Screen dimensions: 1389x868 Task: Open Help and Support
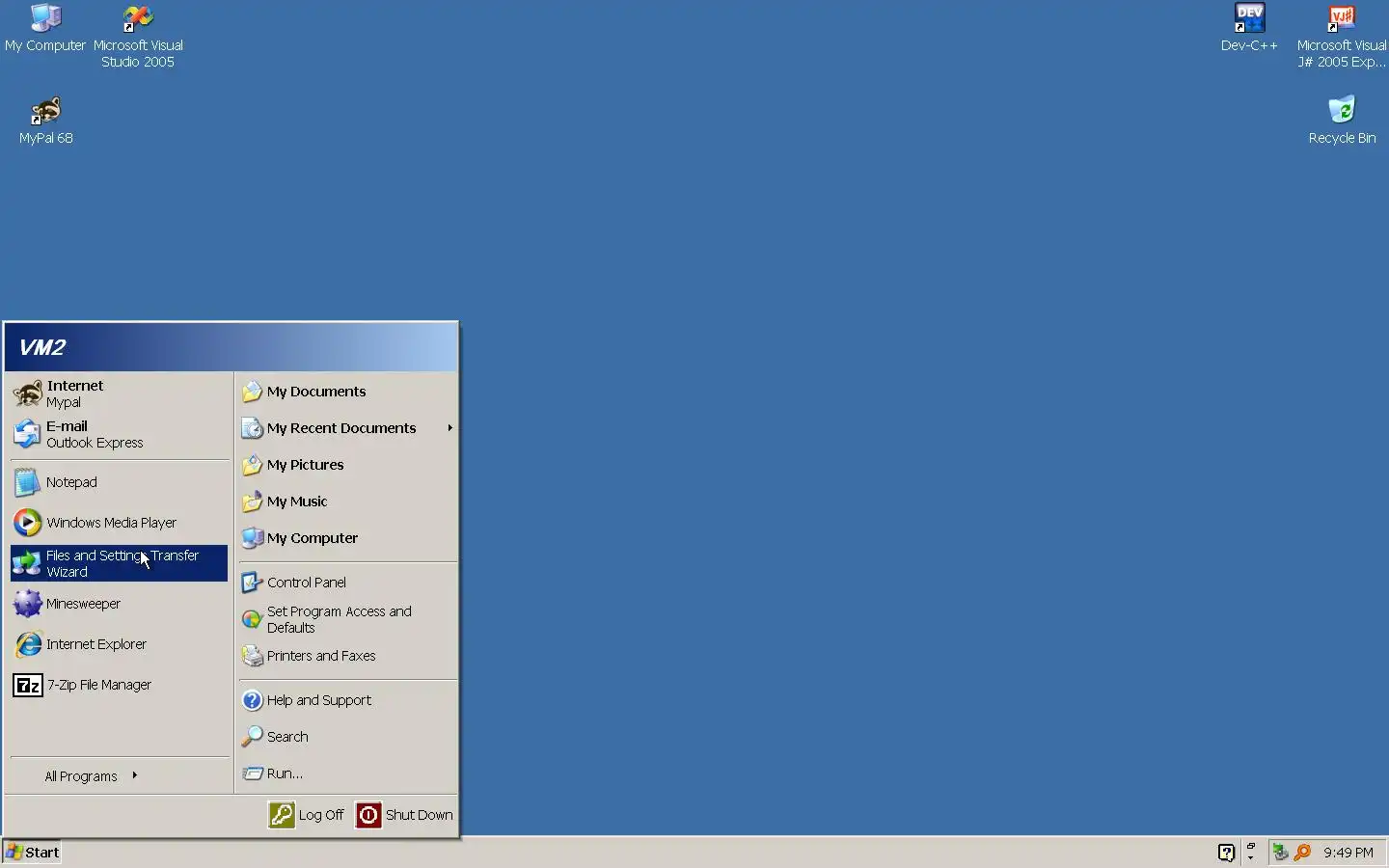[348, 700]
